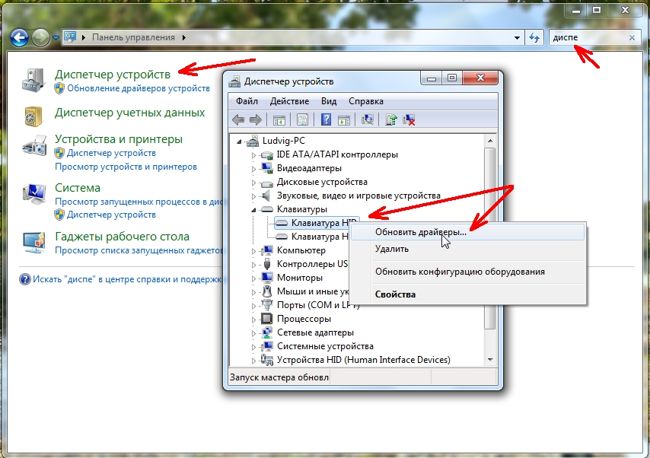Open Обновление драйверов устройств link
Viewport: 650px width, 458px height.
tap(138, 88)
